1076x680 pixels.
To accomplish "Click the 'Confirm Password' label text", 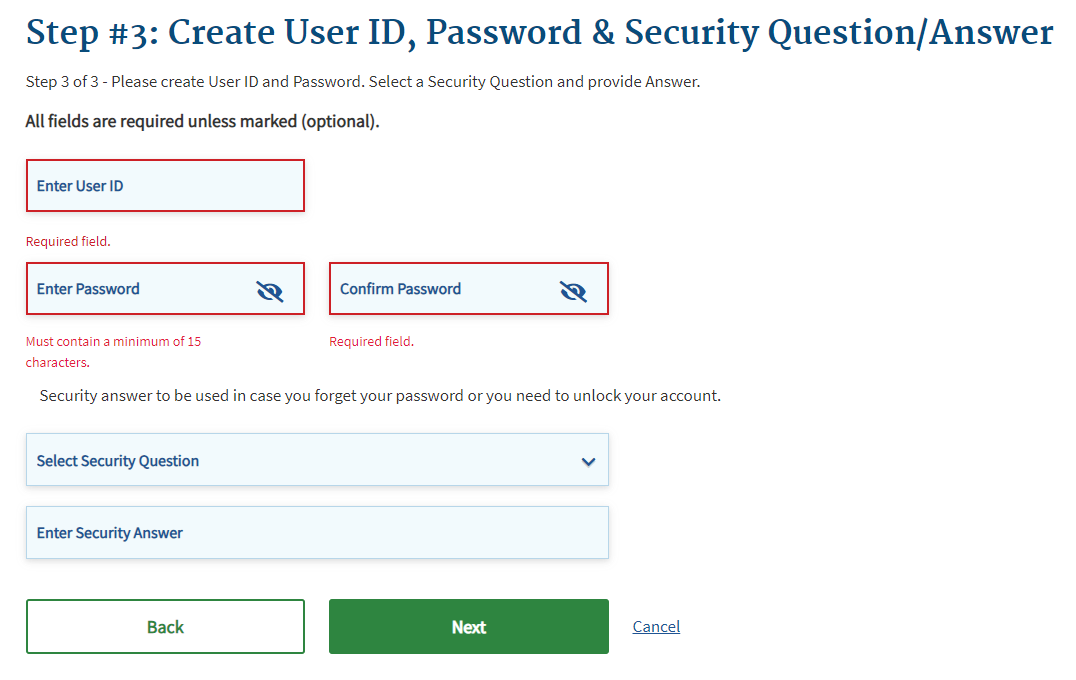I will point(400,289).
